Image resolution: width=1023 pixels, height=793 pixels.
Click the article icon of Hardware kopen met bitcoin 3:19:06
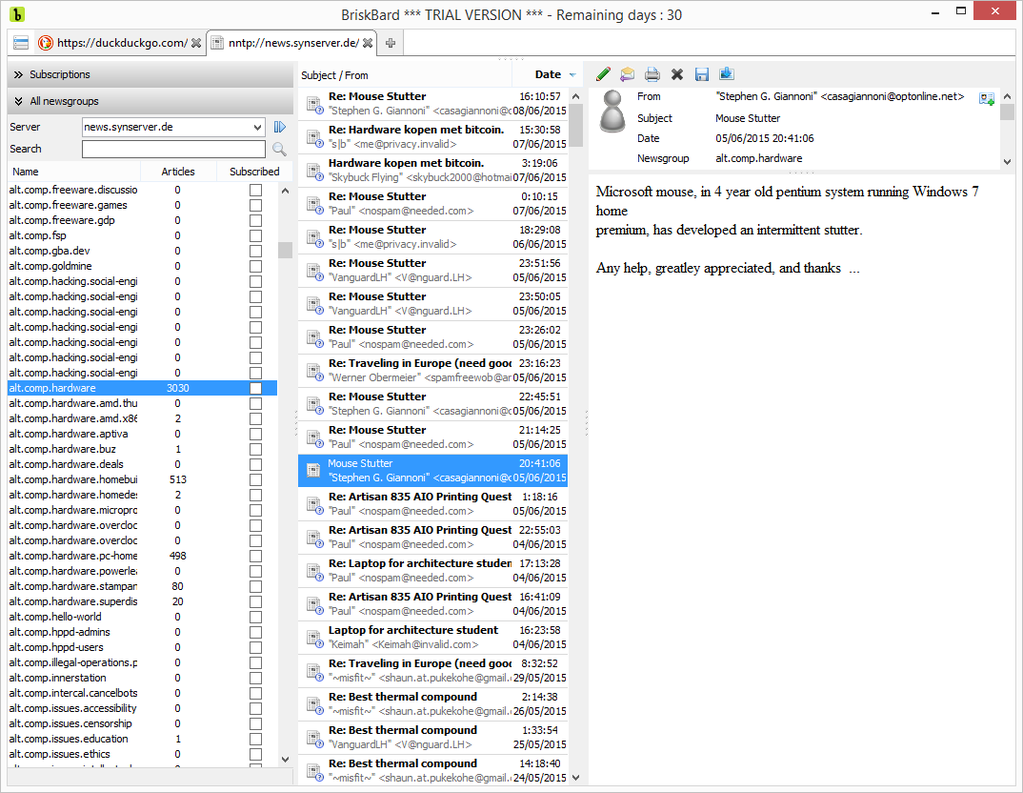click(x=314, y=172)
